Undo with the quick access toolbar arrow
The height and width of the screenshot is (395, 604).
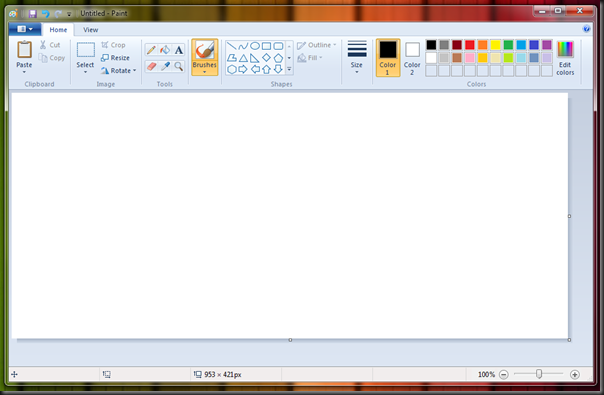[x=45, y=14]
